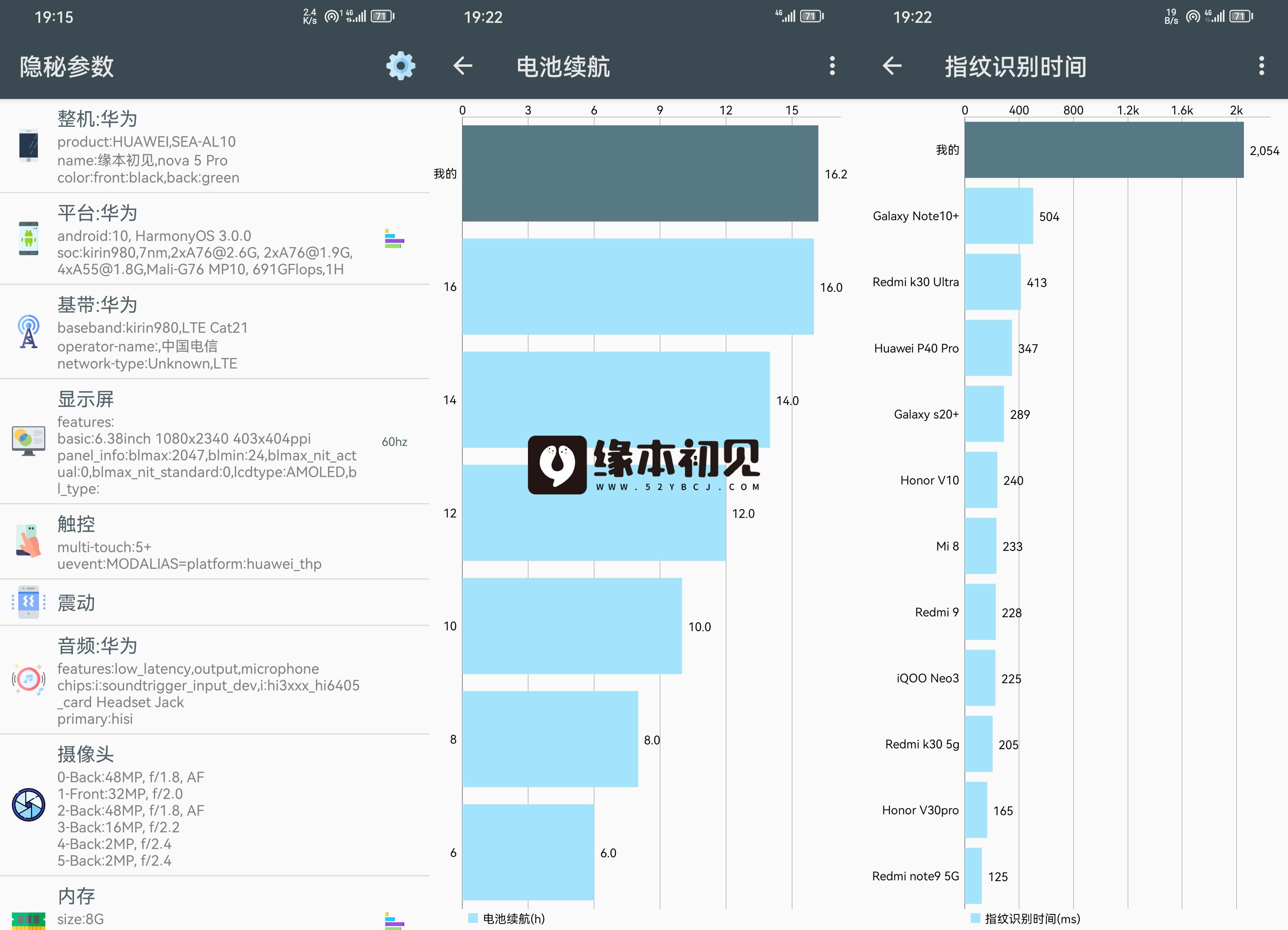Open overflow menu on 指纹识别时间 screen
The image size is (1288, 930).
(1261, 66)
